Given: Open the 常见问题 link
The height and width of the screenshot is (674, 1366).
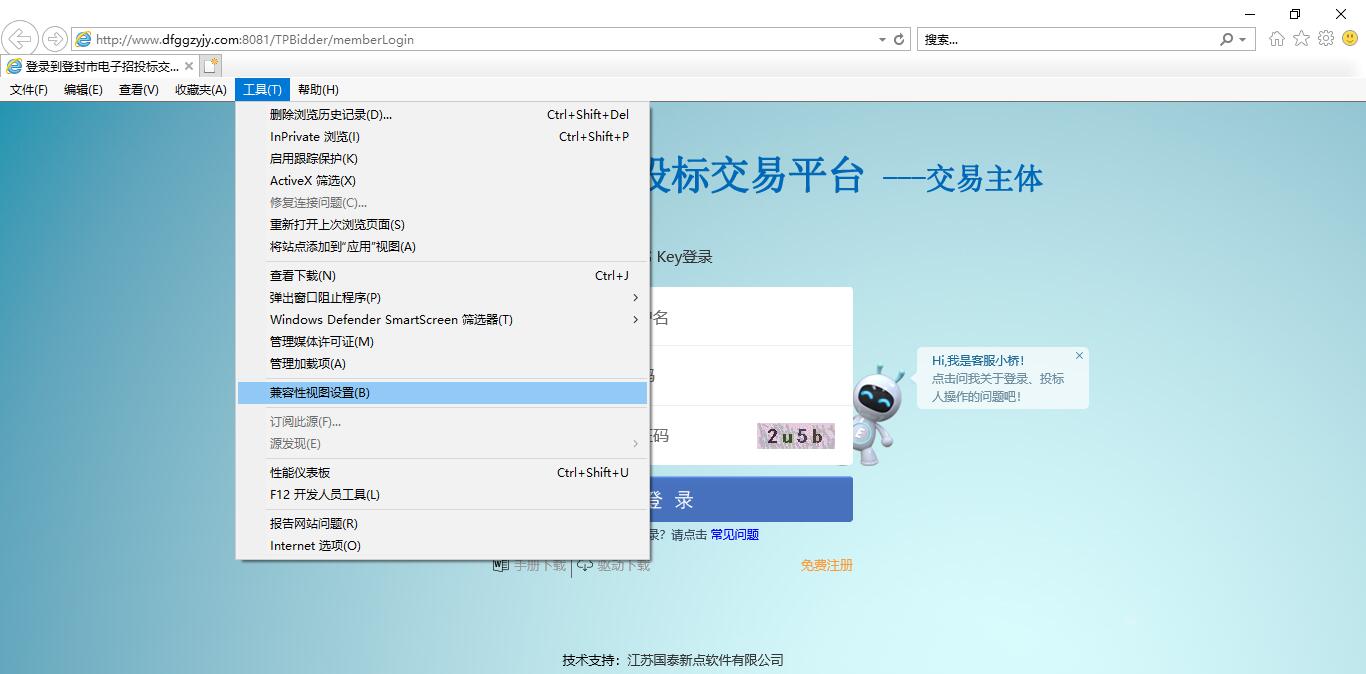Looking at the screenshot, I should point(734,535).
